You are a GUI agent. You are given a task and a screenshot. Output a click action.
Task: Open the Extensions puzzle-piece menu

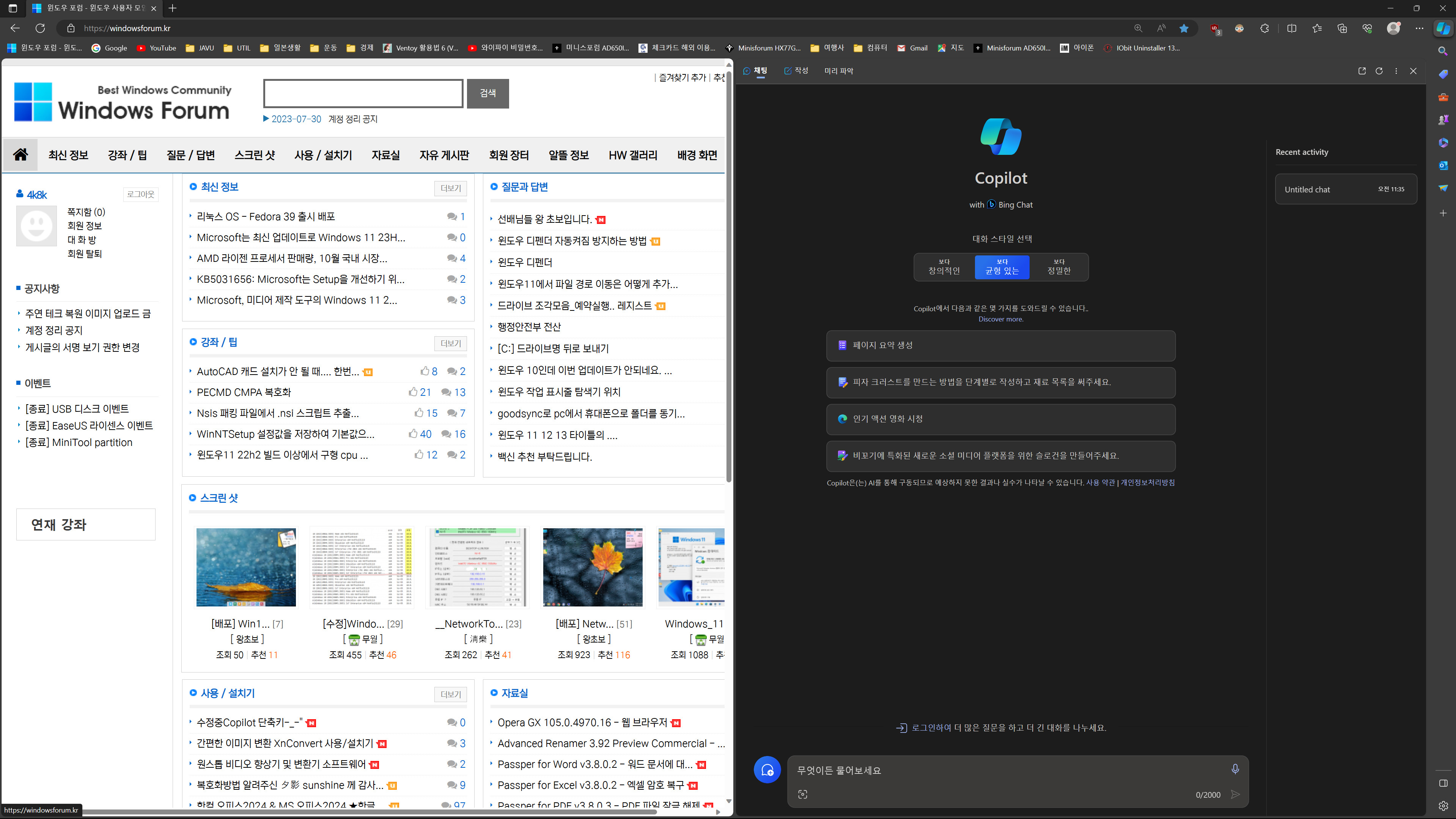pyautogui.click(x=1264, y=28)
